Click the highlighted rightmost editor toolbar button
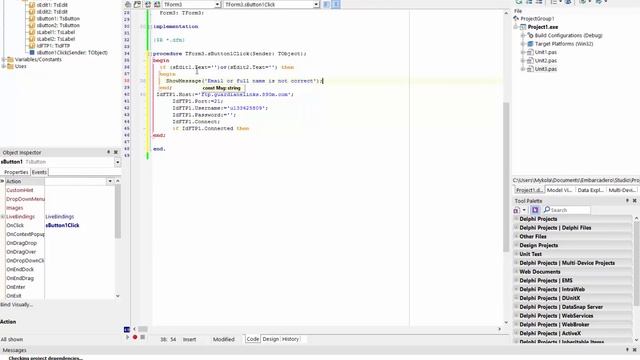The image size is (640, 360). 336,4
